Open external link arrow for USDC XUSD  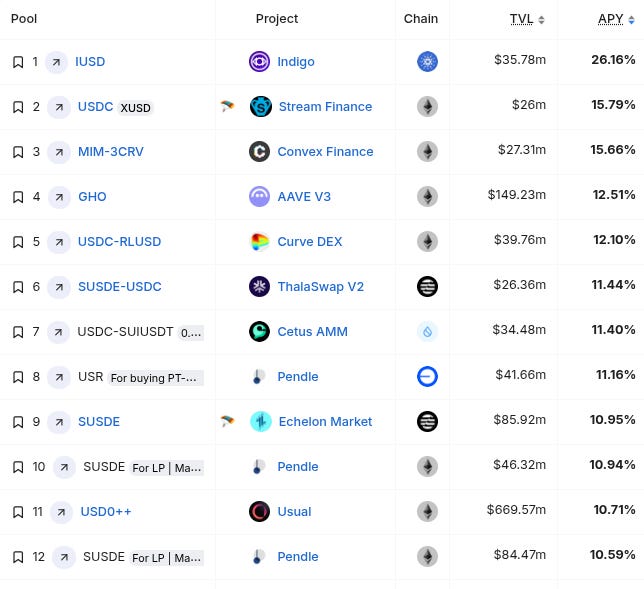[x=59, y=107]
